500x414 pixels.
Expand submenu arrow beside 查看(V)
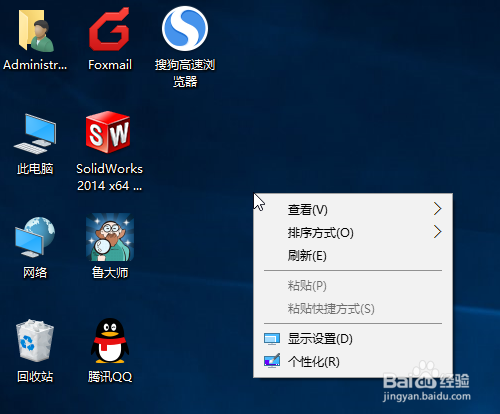[438, 209]
